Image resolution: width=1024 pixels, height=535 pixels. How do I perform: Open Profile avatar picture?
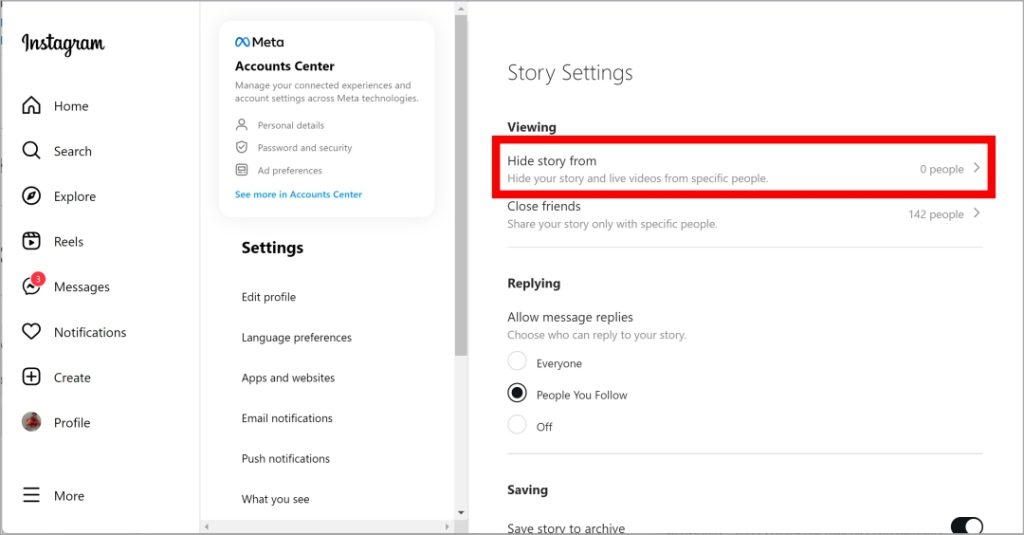click(x=31, y=422)
